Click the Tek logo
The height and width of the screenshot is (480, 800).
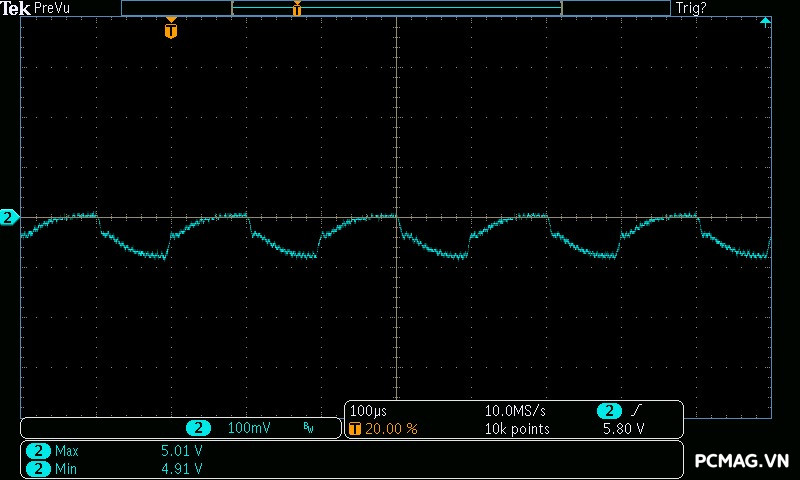(16, 8)
